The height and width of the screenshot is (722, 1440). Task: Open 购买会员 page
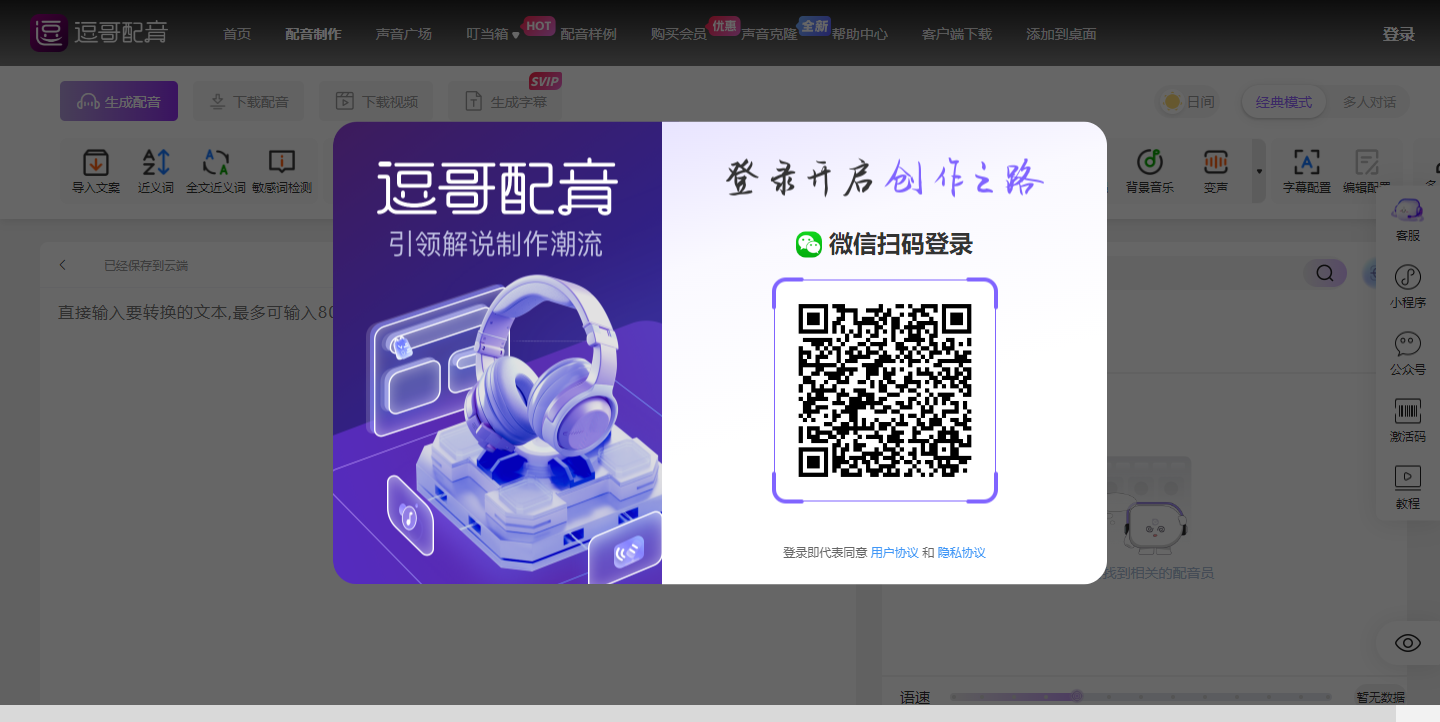pyautogui.click(x=678, y=34)
